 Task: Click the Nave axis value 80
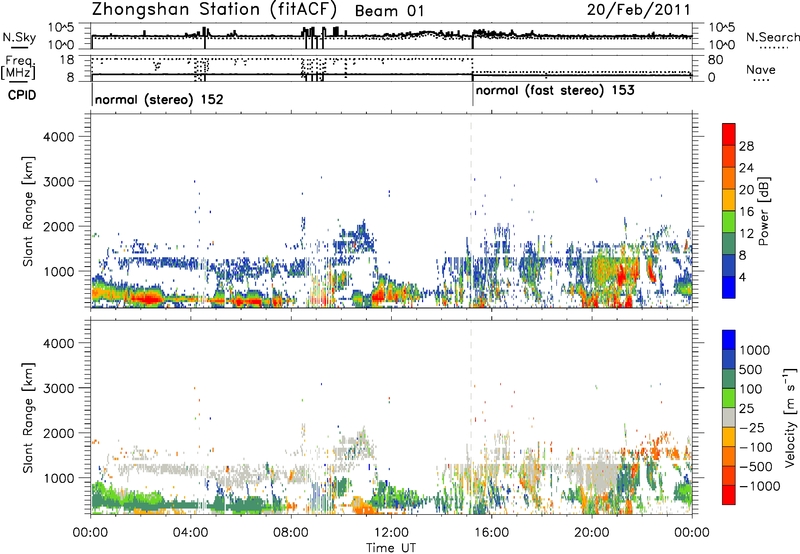point(715,60)
